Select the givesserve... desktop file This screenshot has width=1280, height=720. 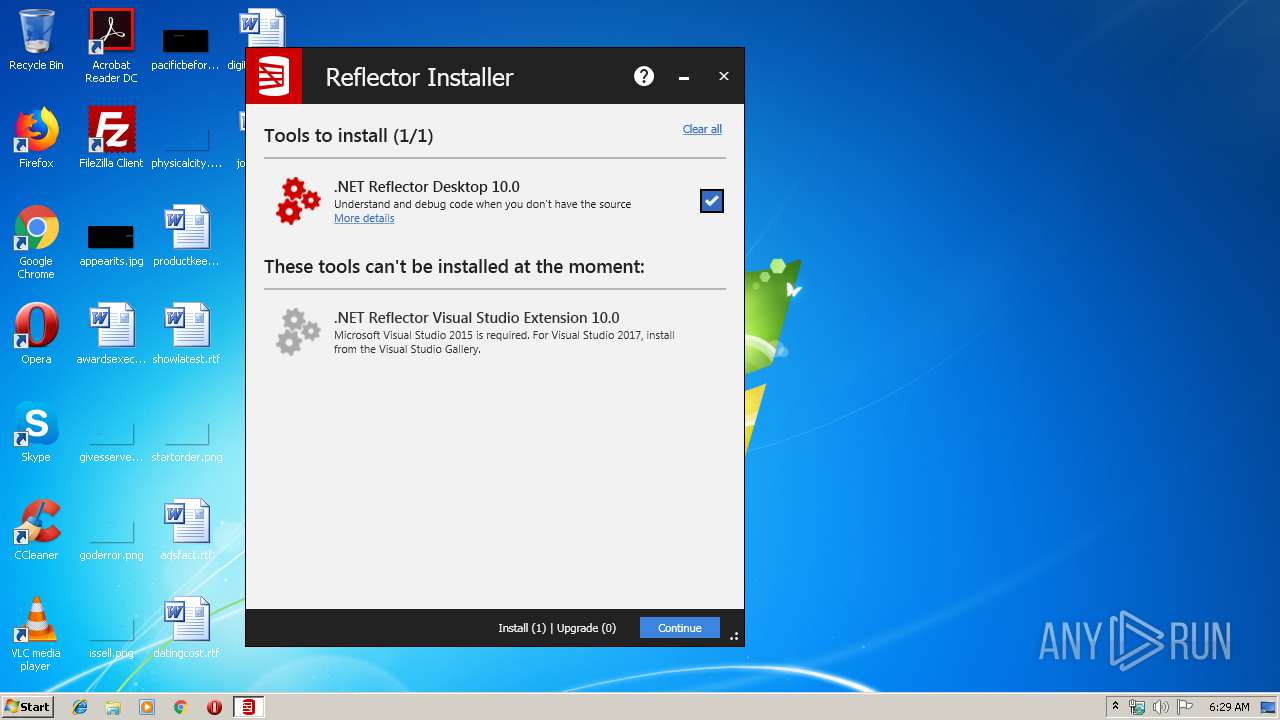(111, 442)
